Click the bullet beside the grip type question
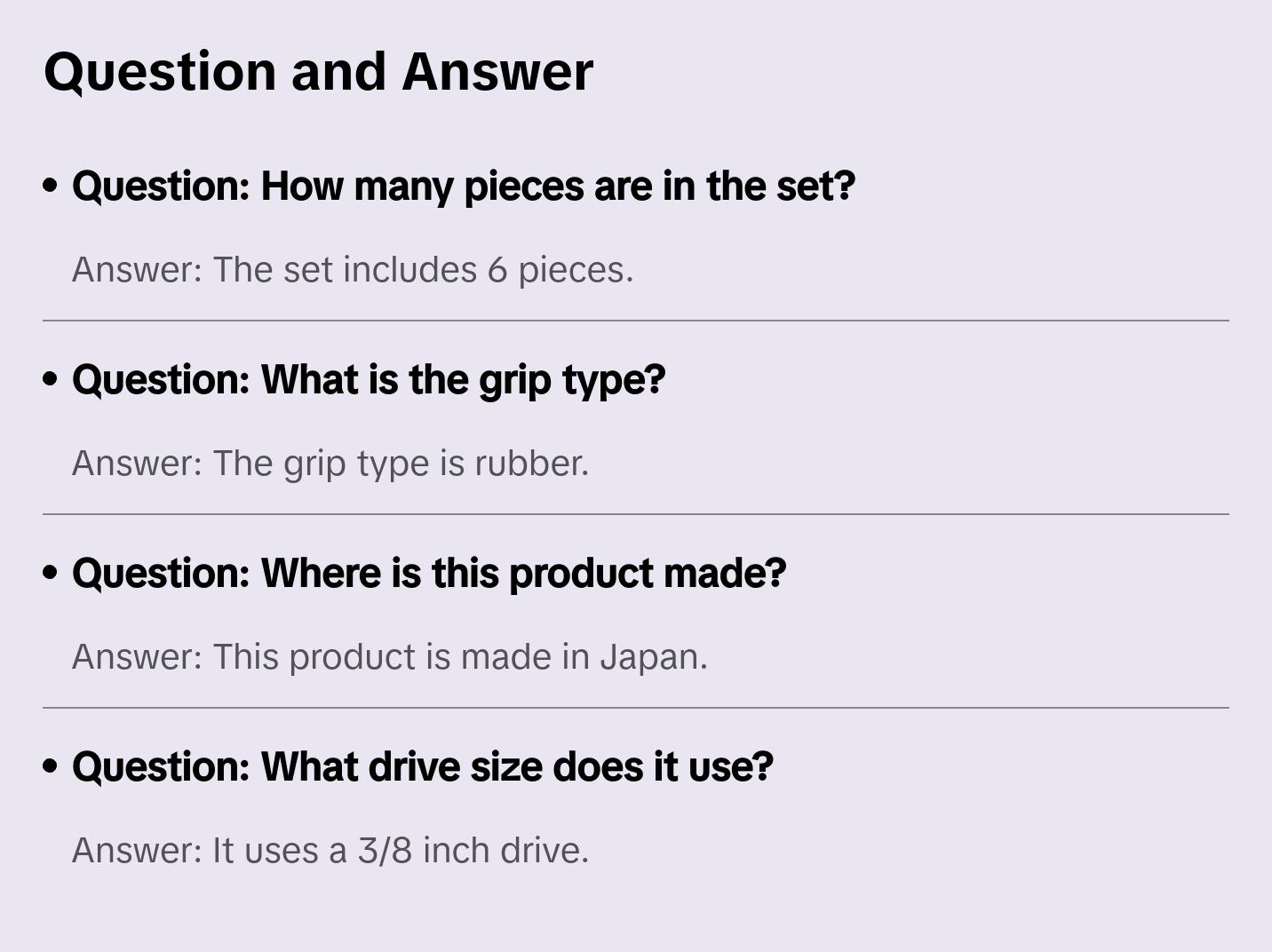 click(x=51, y=379)
